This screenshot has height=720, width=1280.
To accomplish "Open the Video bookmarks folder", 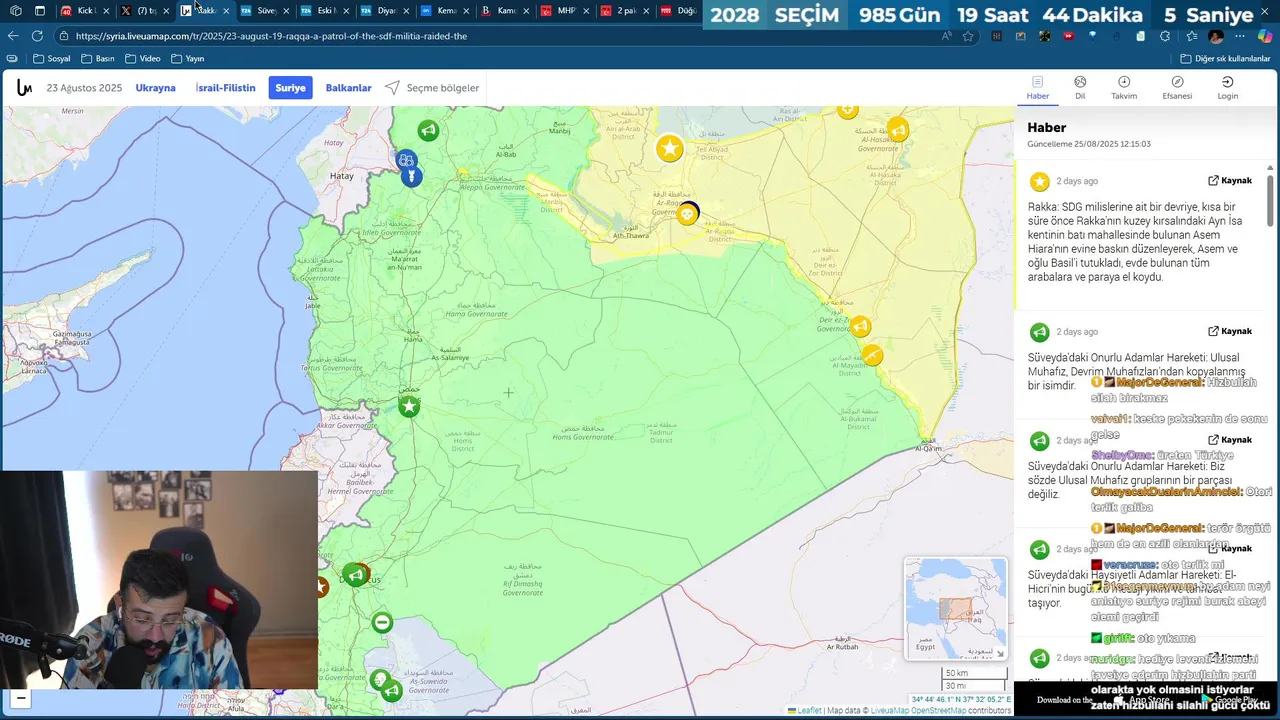I will pos(142,58).
